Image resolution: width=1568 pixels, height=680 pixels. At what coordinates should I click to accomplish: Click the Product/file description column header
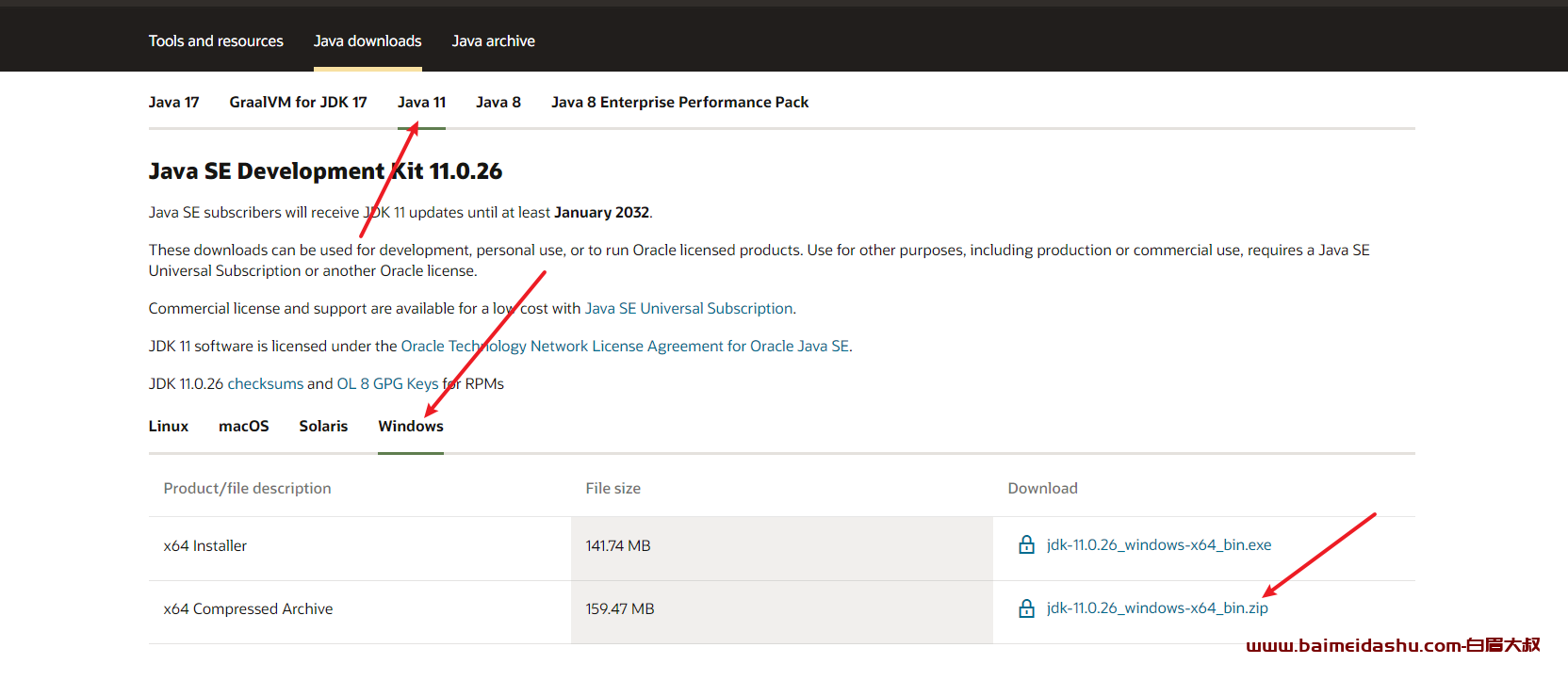pos(247,488)
